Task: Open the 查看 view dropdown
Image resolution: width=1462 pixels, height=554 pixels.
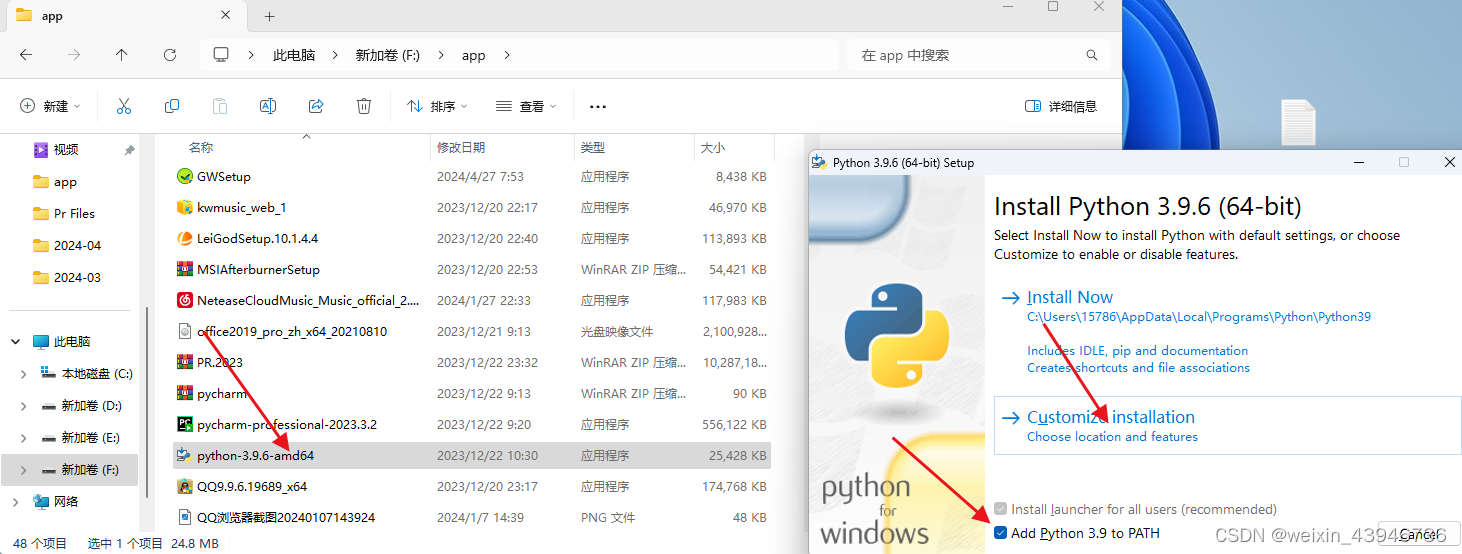Action: (x=526, y=106)
